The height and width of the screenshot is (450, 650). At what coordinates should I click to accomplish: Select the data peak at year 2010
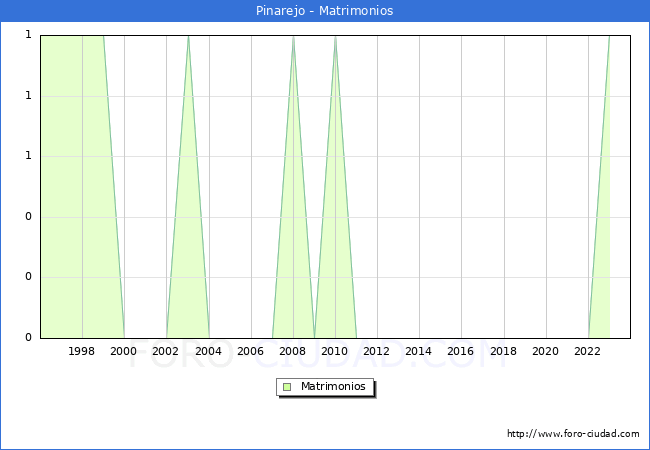point(335,38)
